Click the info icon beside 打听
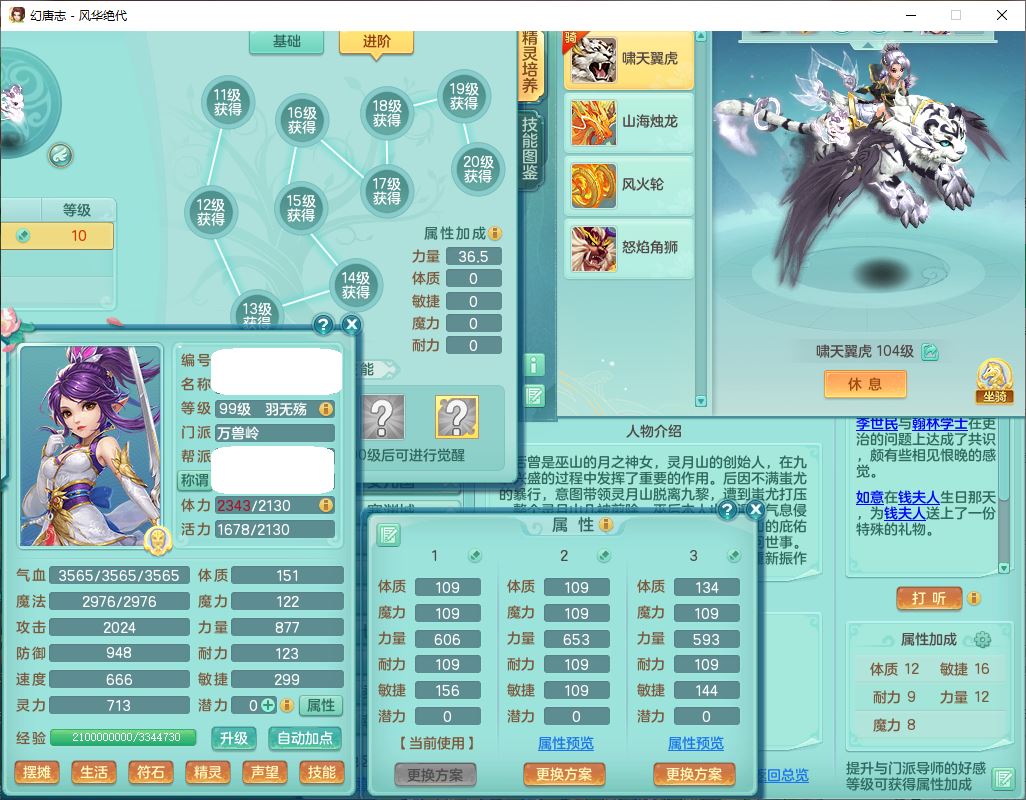Image resolution: width=1026 pixels, height=800 pixels. click(973, 598)
